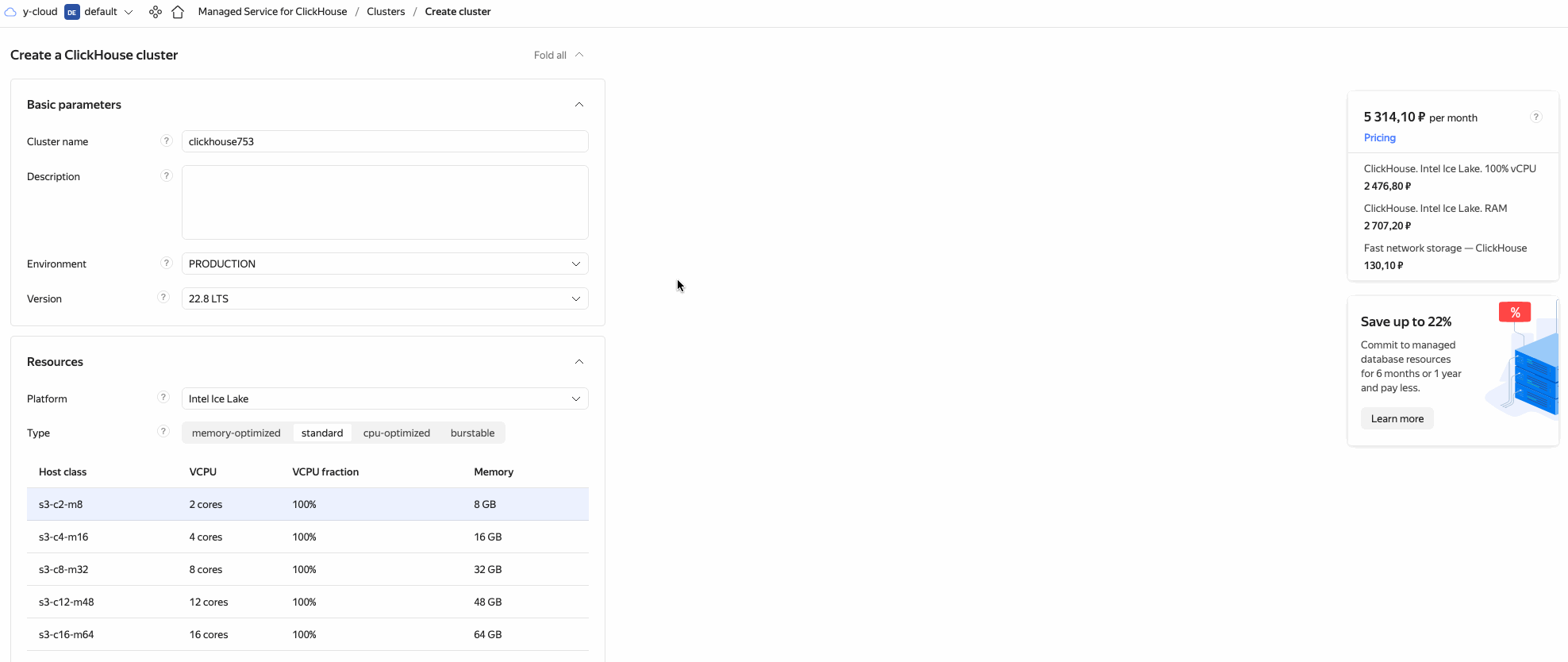Click the Learn more button
Image resolution: width=1568 pixels, height=662 pixels.
(1397, 418)
